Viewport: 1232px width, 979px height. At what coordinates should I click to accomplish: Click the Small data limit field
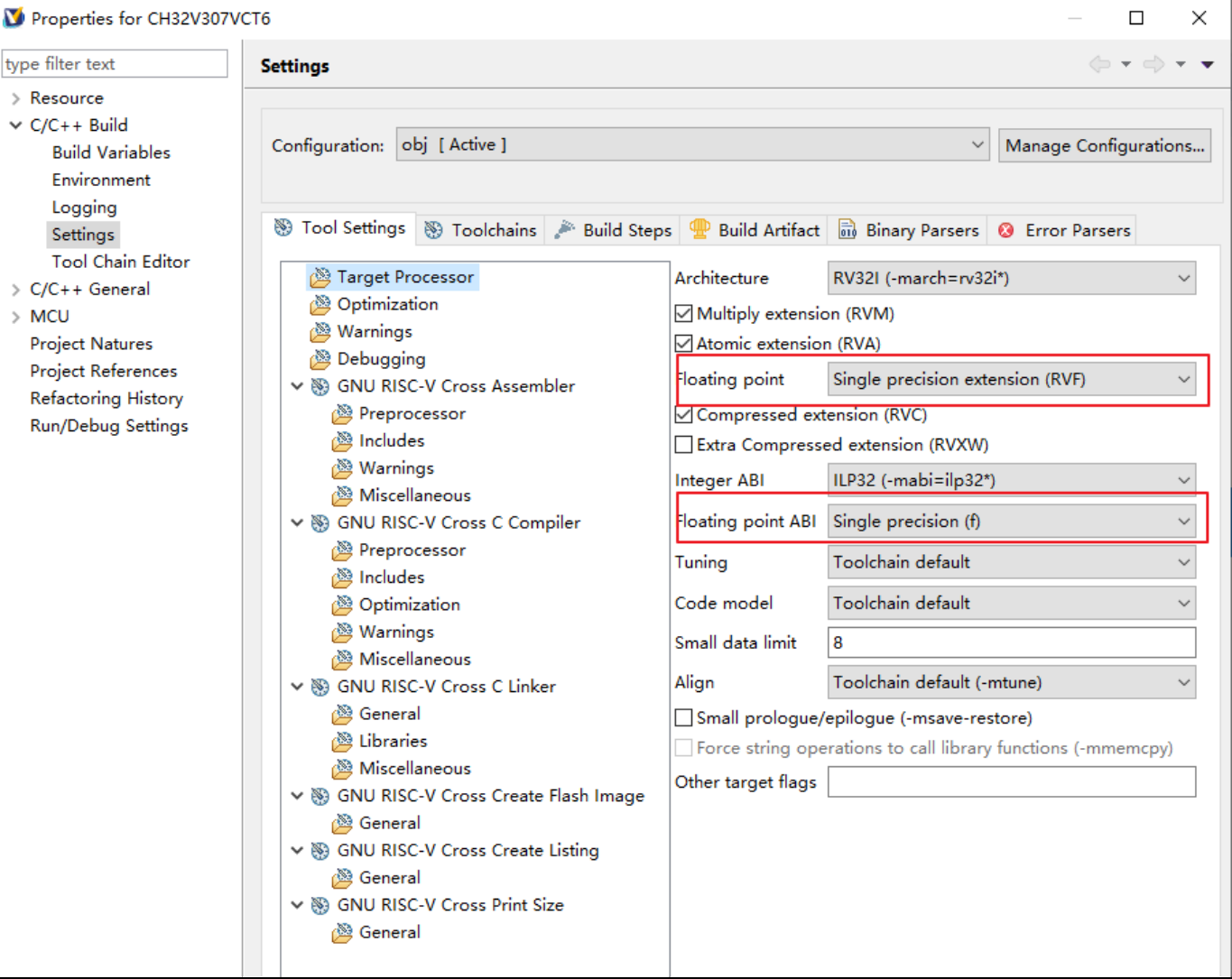pyautogui.click(x=1012, y=642)
